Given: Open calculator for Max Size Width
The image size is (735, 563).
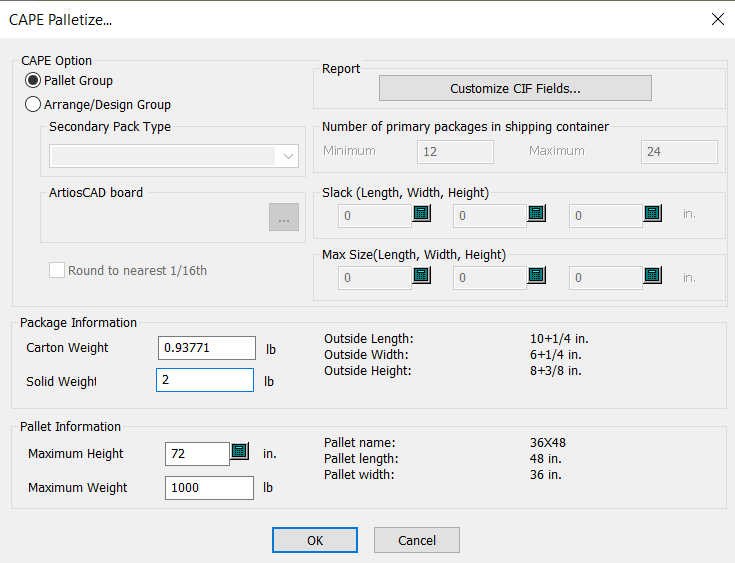Looking at the screenshot, I should pos(537,276).
